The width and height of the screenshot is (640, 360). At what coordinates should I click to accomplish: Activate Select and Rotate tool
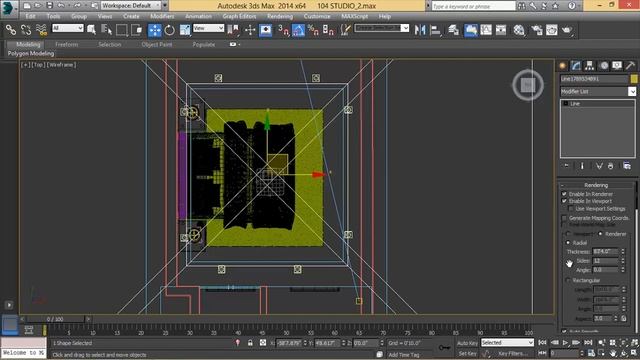pos(169,30)
